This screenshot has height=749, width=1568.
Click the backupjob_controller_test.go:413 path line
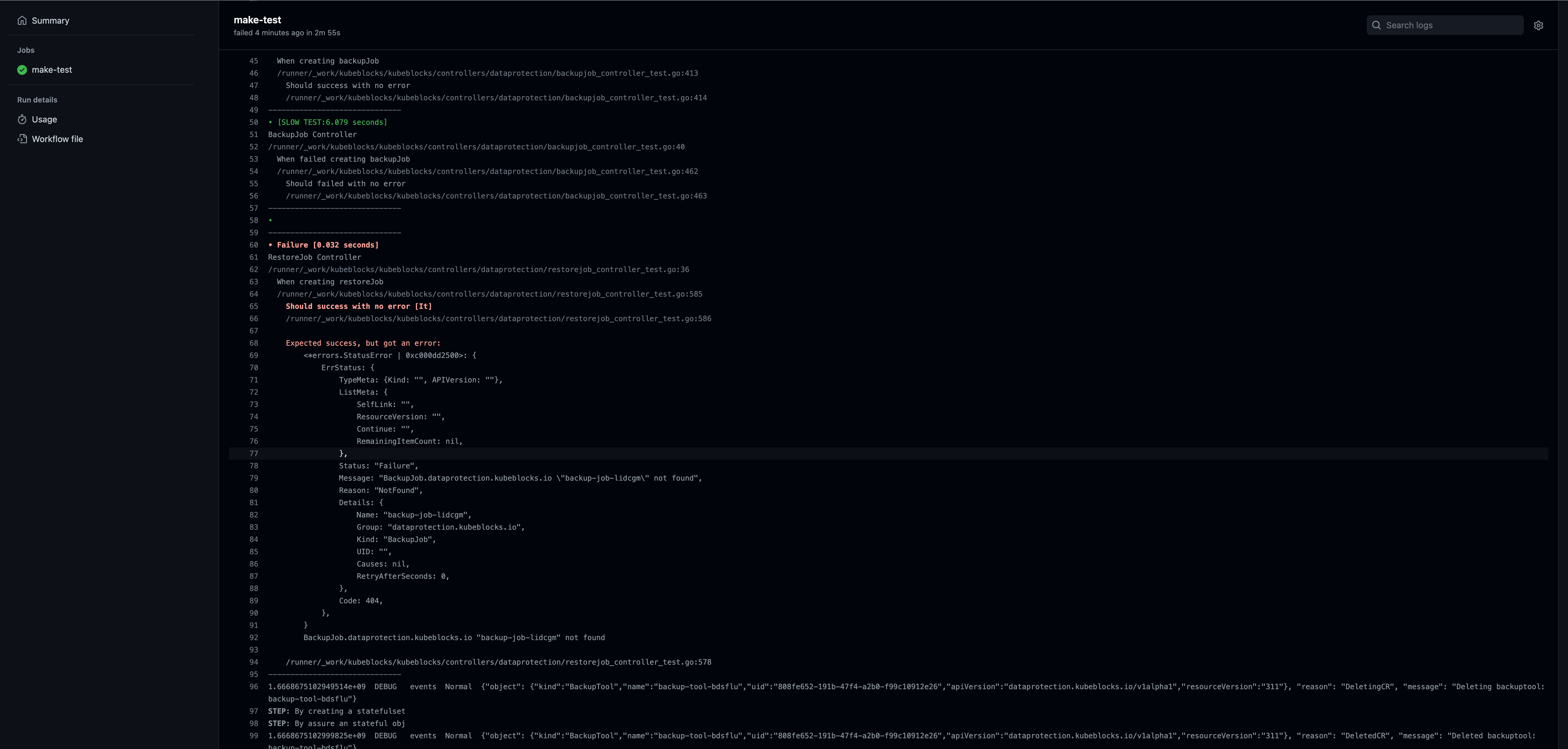coord(488,73)
